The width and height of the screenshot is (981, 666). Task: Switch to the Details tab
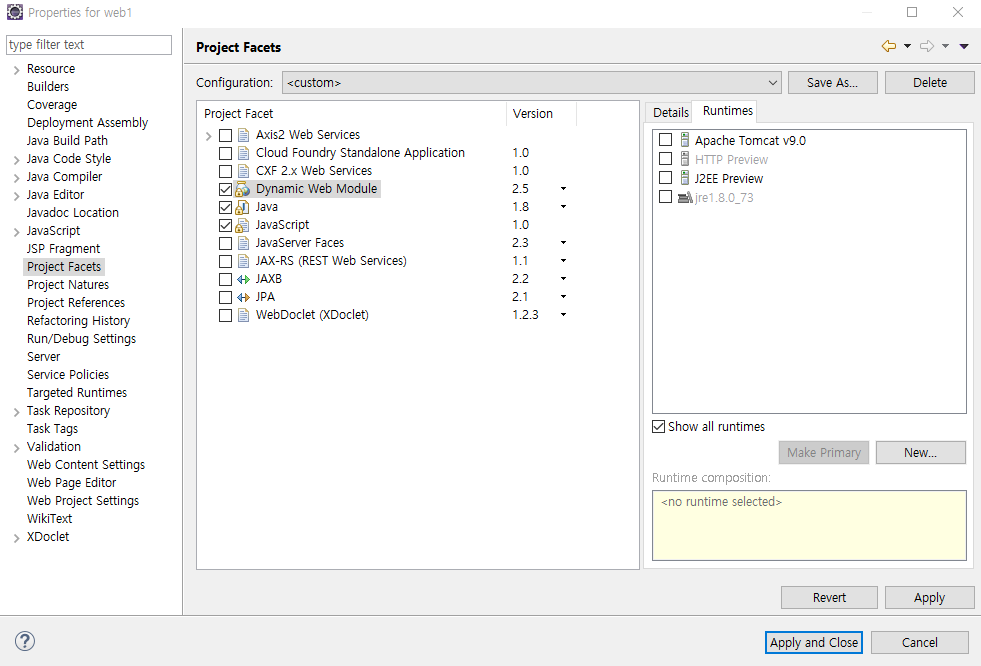pyautogui.click(x=670, y=113)
